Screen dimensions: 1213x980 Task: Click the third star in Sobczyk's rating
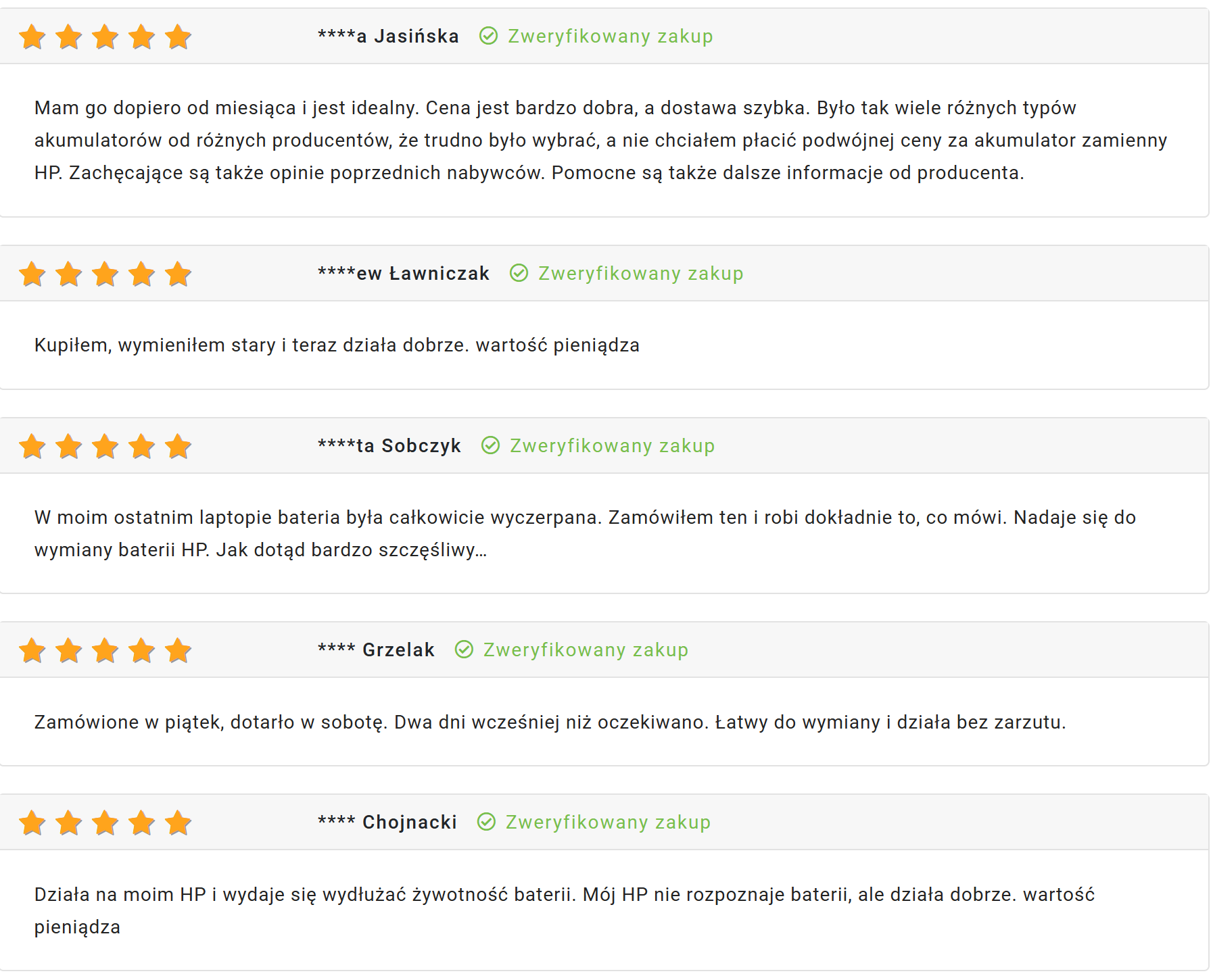pyautogui.click(x=105, y=446)
